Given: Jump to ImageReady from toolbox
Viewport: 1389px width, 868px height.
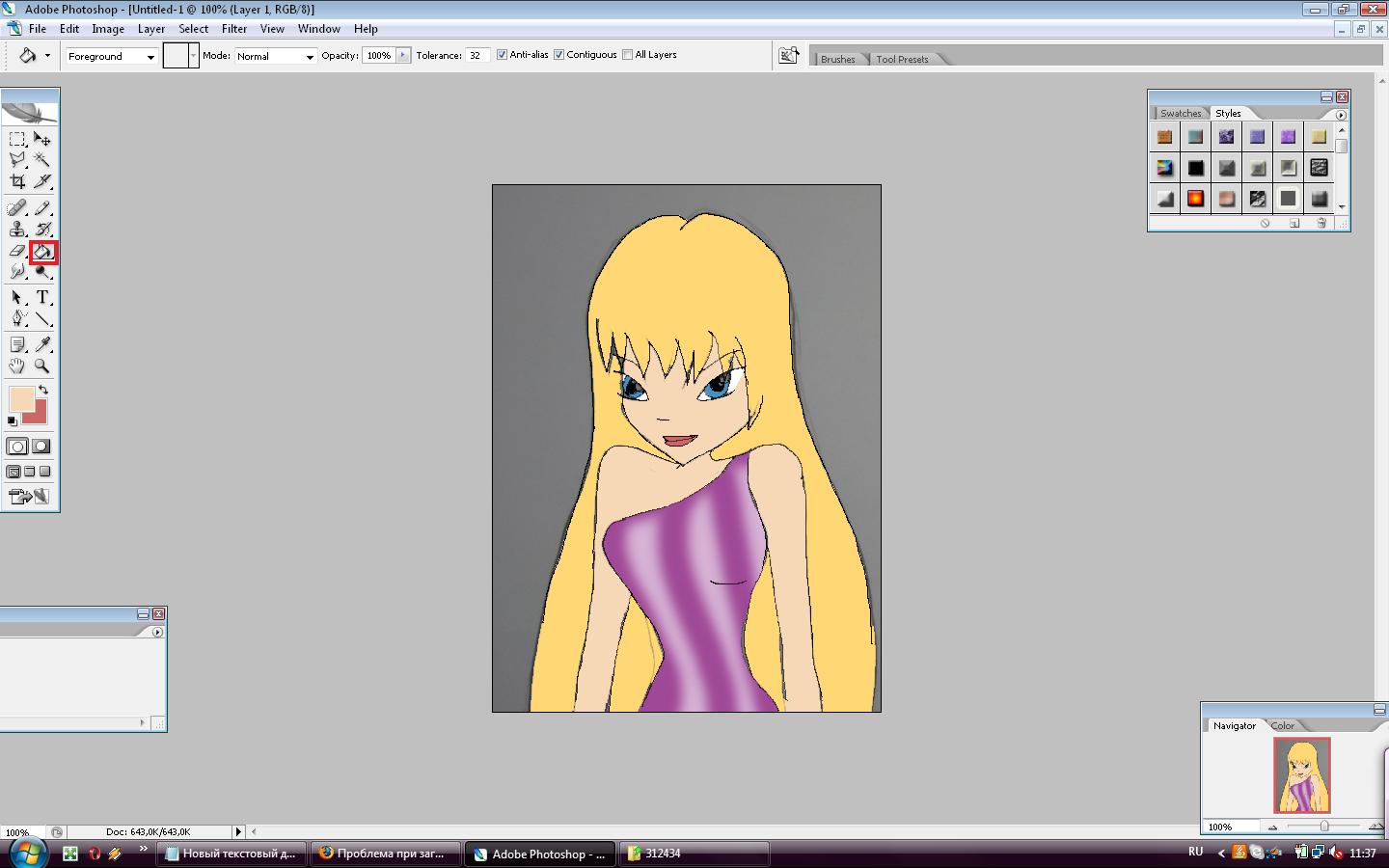Looking at the screenshot, I should (x=29, y=497).
